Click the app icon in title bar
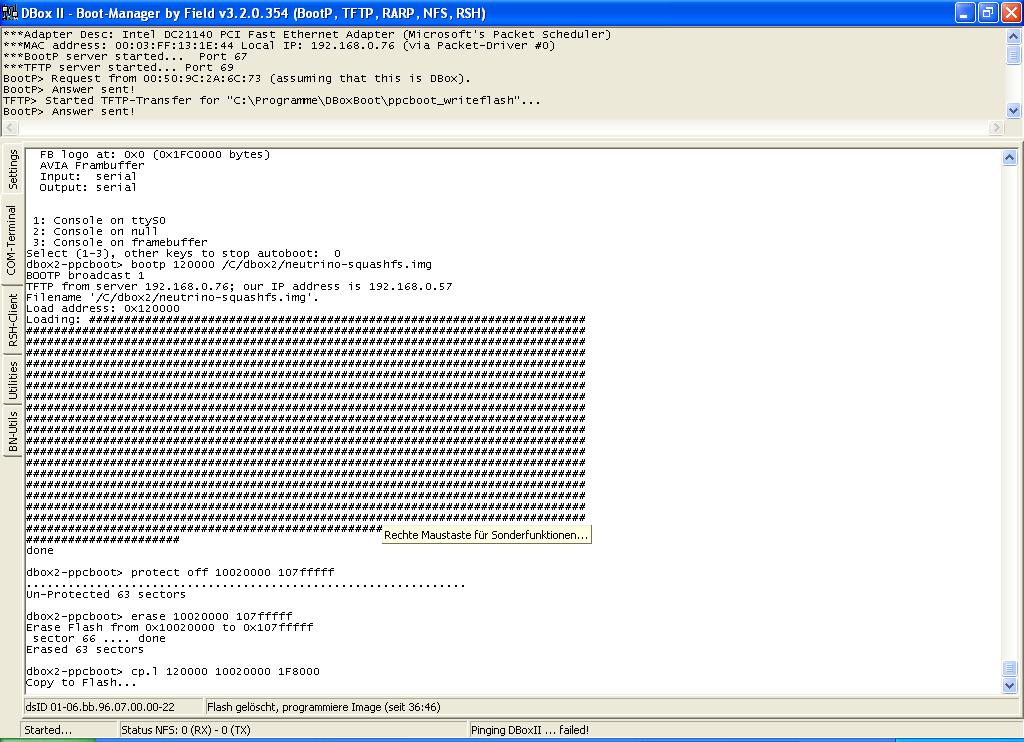The height and width of the screenshot is (742, 1024). 10,13
